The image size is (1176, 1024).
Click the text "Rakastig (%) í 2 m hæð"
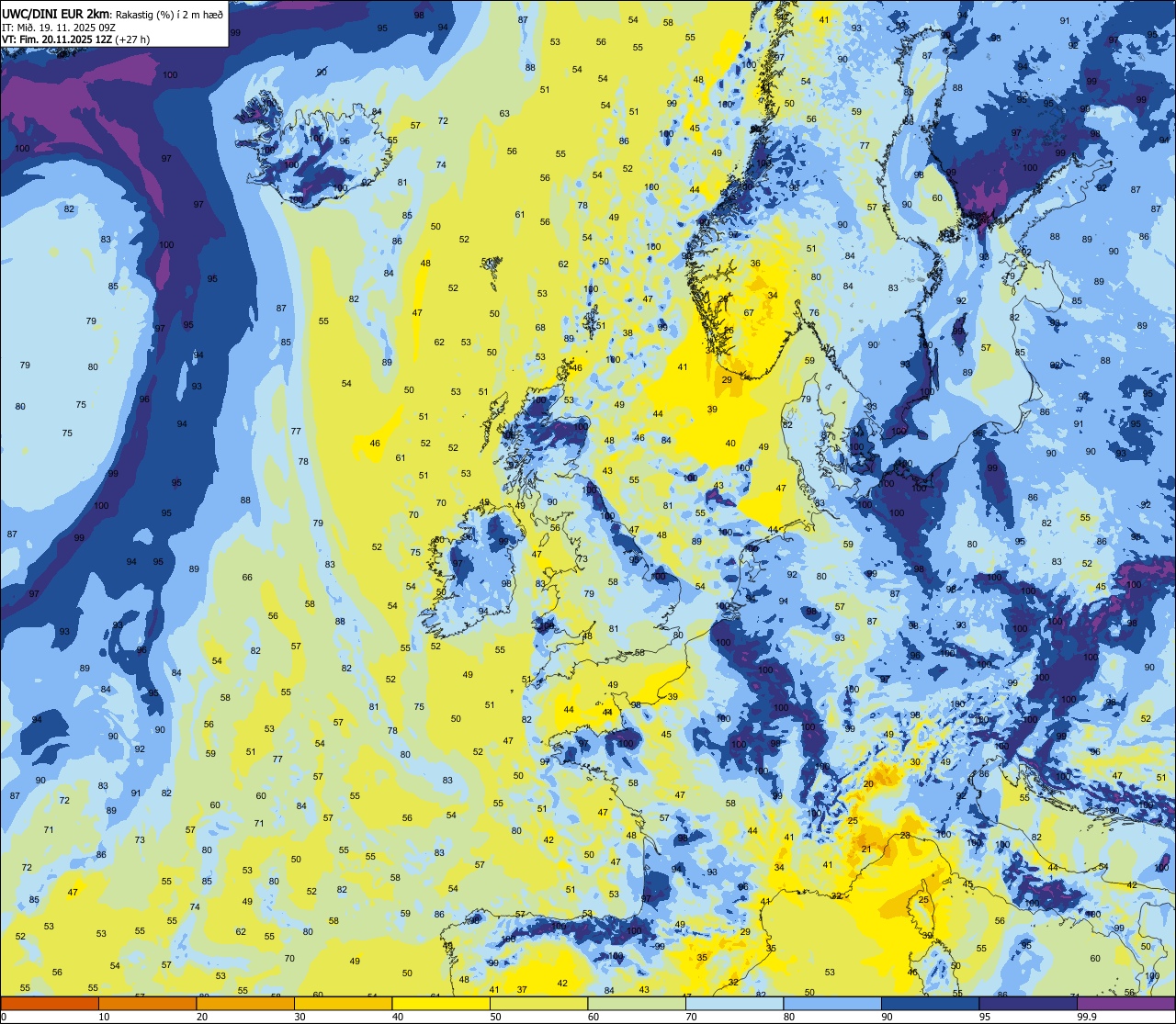tap(169, 14)
